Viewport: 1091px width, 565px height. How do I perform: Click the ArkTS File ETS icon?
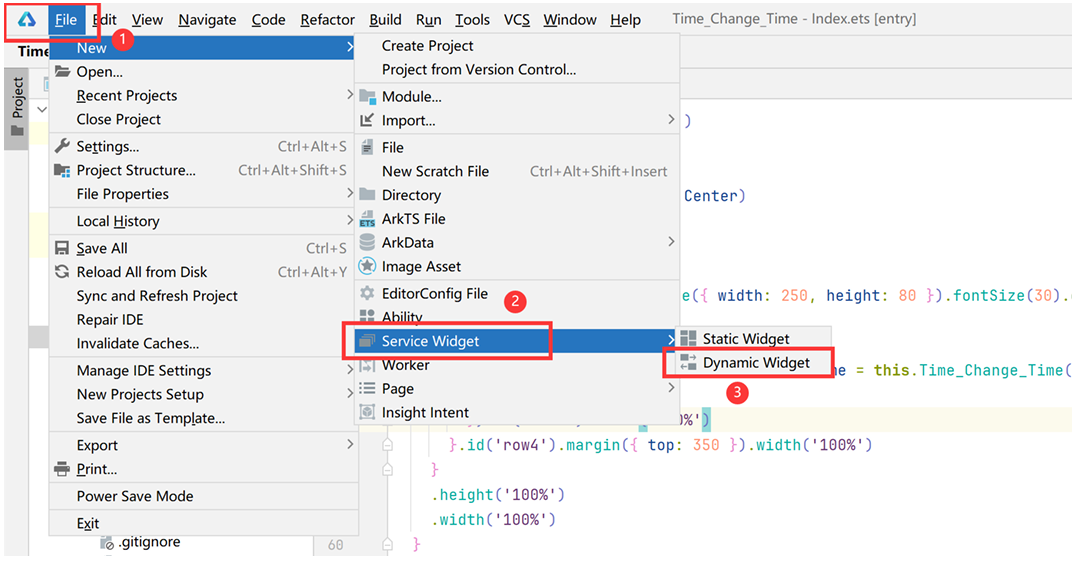coord(367,219)
